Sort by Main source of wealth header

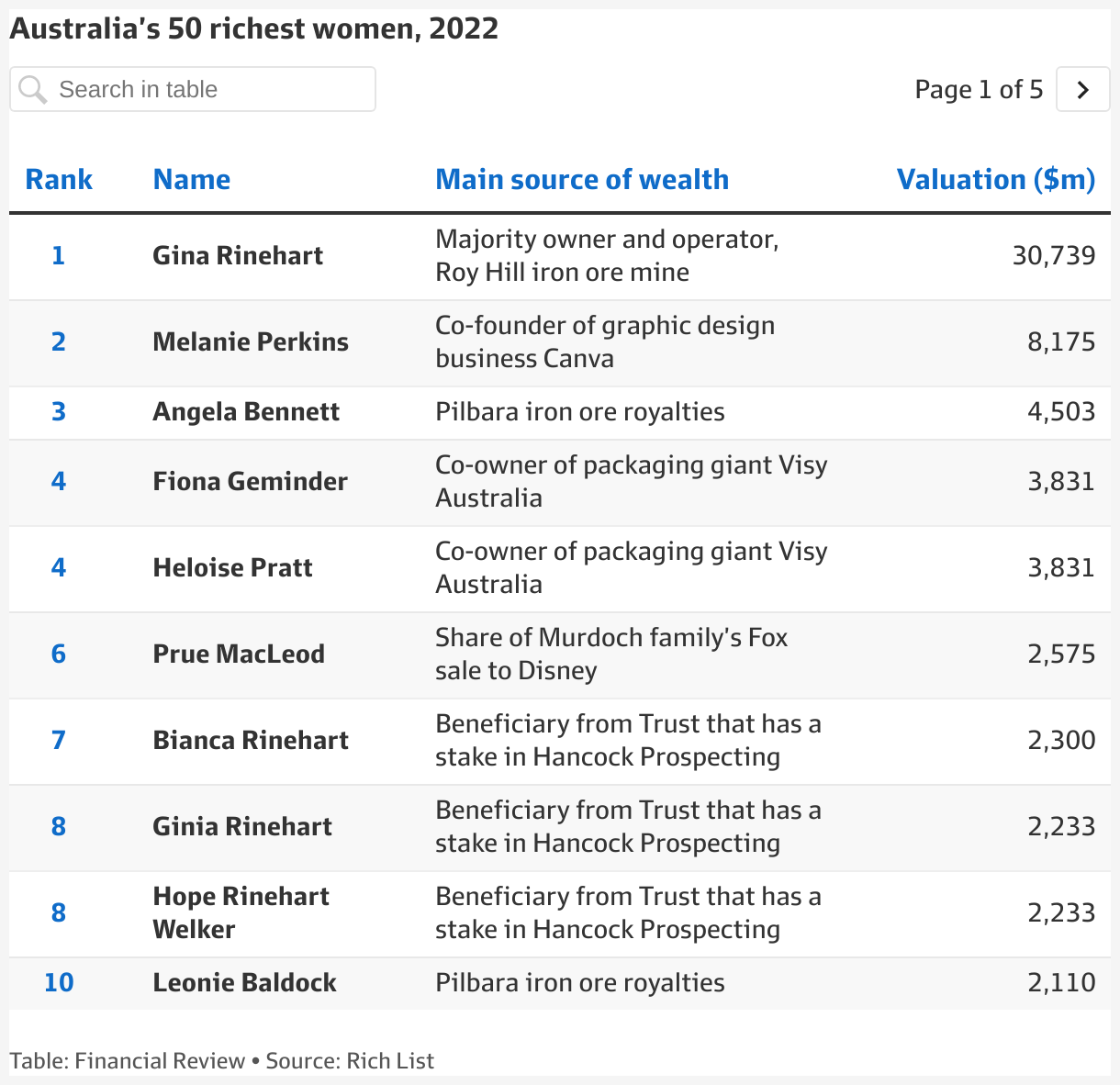[x=582, y=179]
